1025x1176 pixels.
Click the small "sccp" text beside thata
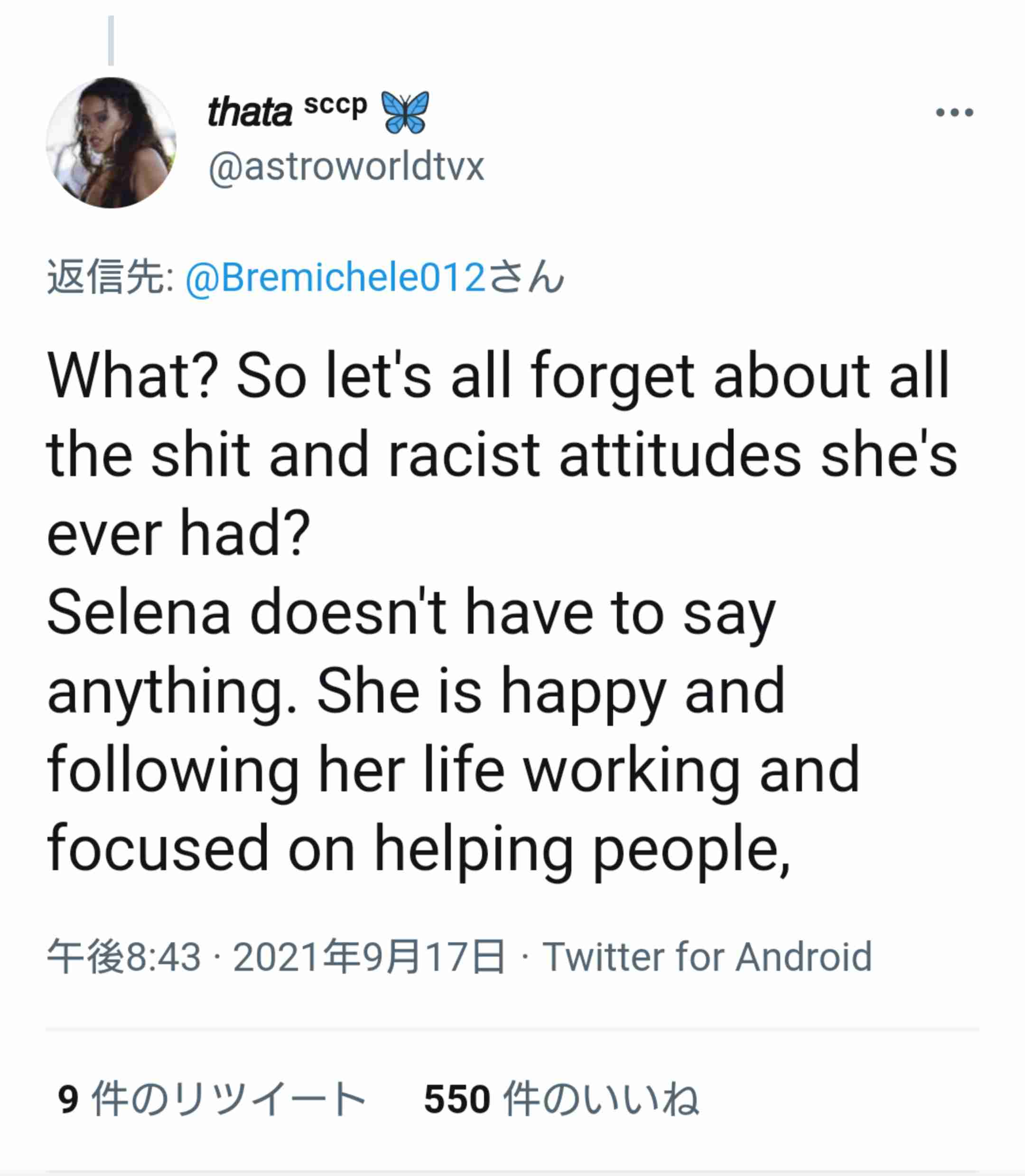[335, 105]
